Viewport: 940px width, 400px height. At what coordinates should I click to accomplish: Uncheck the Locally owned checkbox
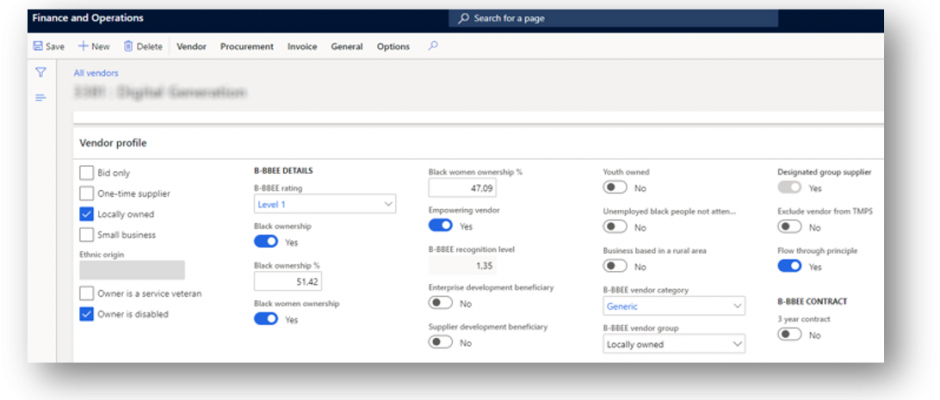tap(87, 214)
